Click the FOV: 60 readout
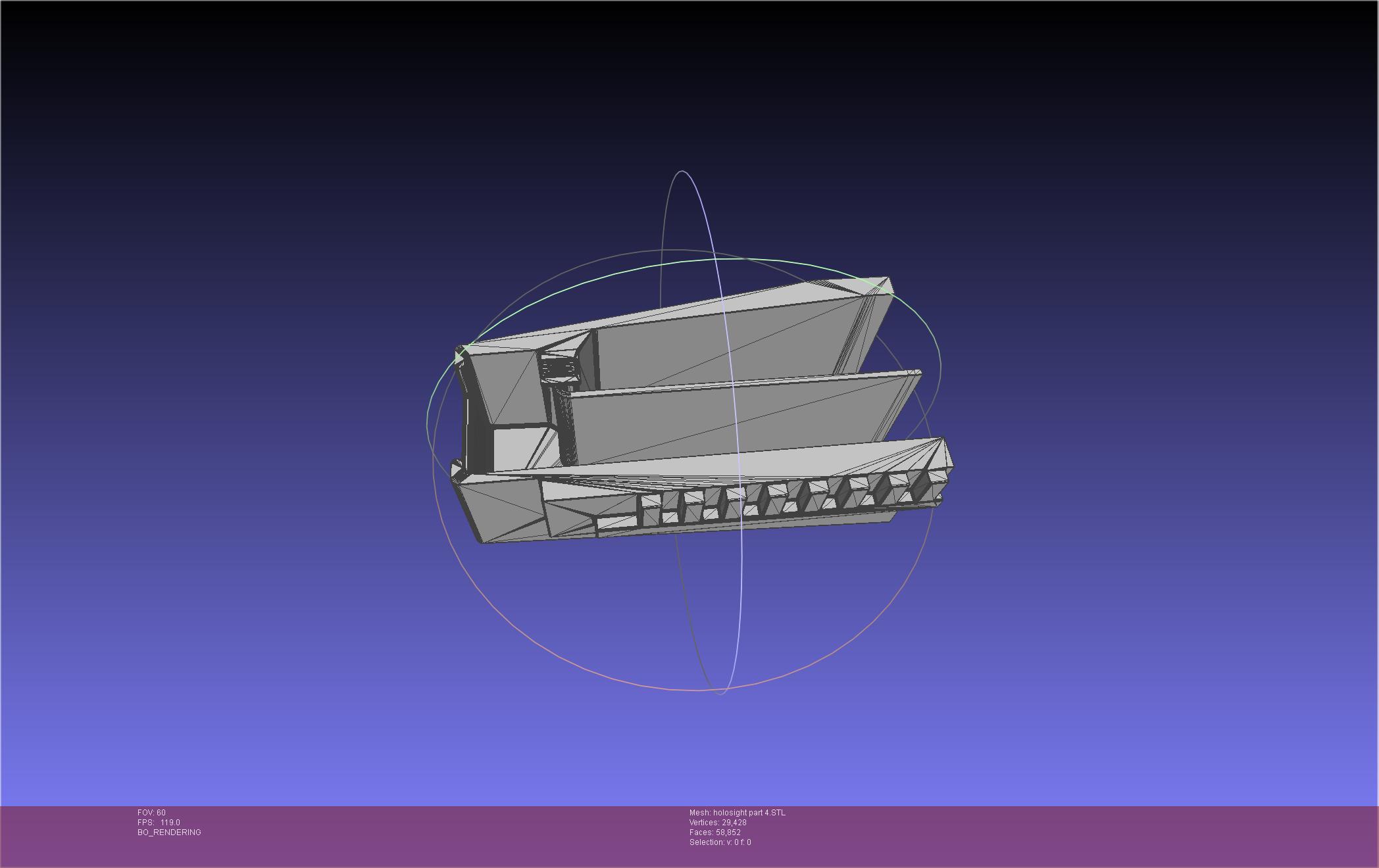The width and height of the screenshot is (1379, 868). click(151, 813)
